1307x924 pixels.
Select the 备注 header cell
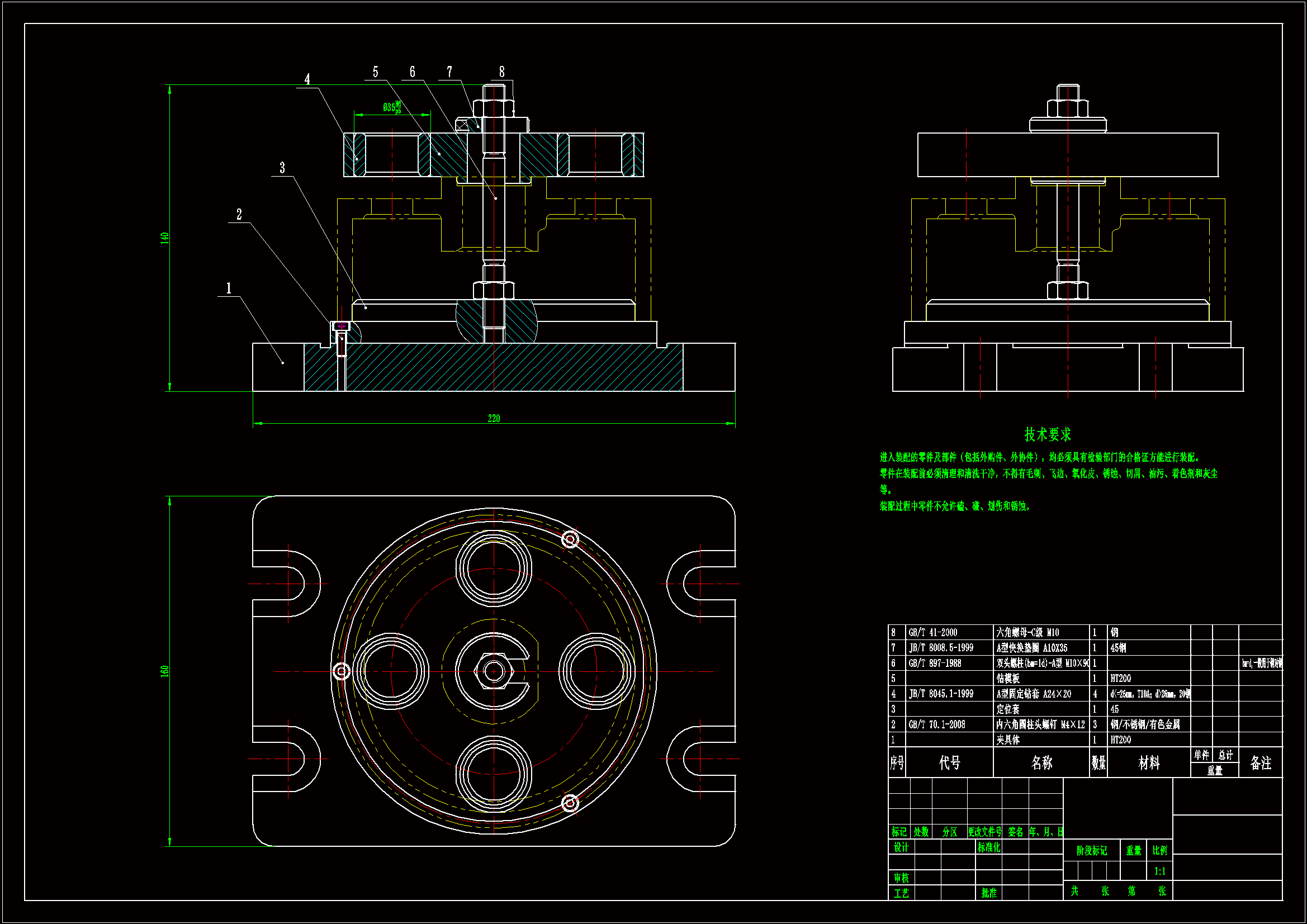1260,763
